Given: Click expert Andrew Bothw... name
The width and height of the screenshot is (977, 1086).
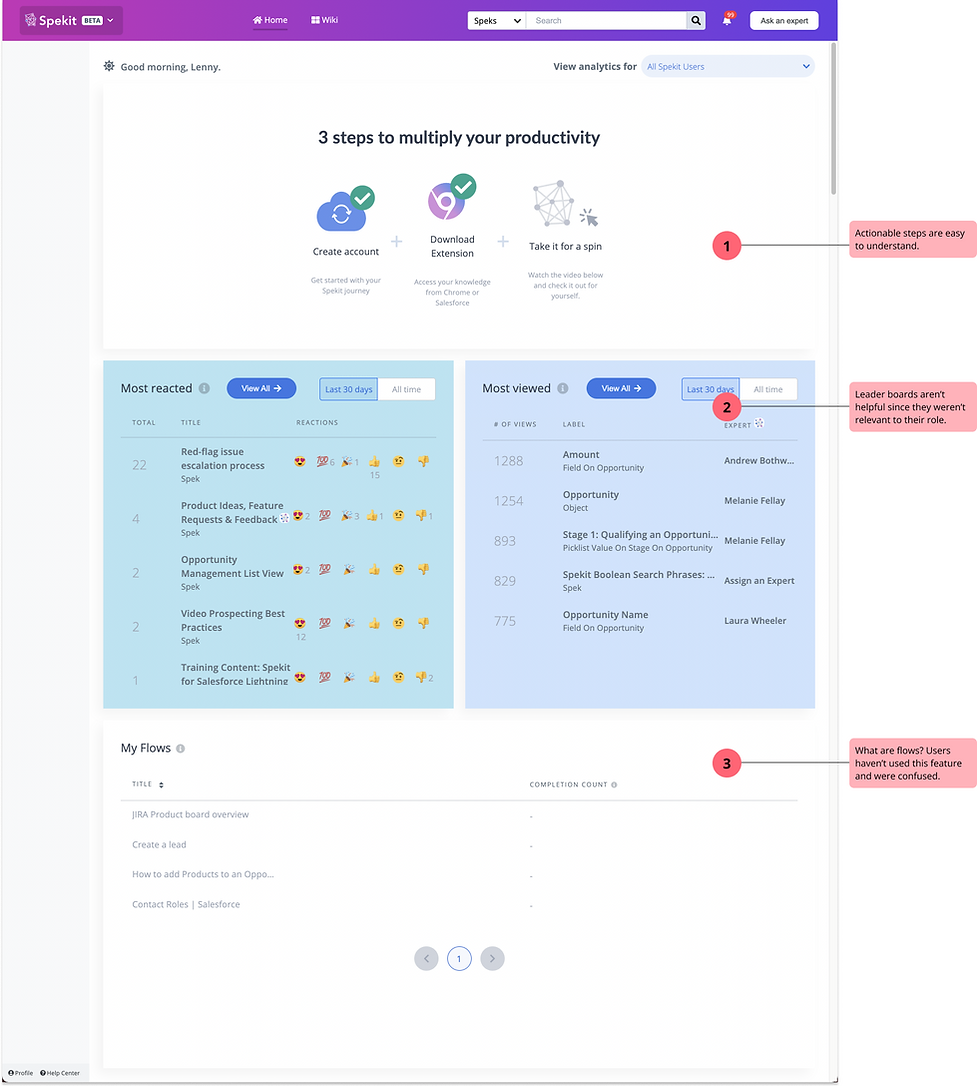Looking at the screenshot, I should [x=759, y=461].
